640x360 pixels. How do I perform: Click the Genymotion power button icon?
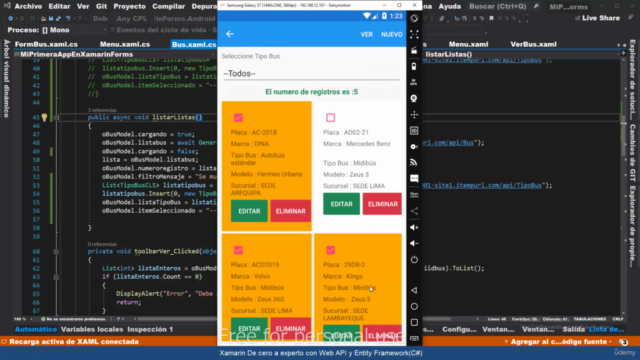(x=414, y=259)
